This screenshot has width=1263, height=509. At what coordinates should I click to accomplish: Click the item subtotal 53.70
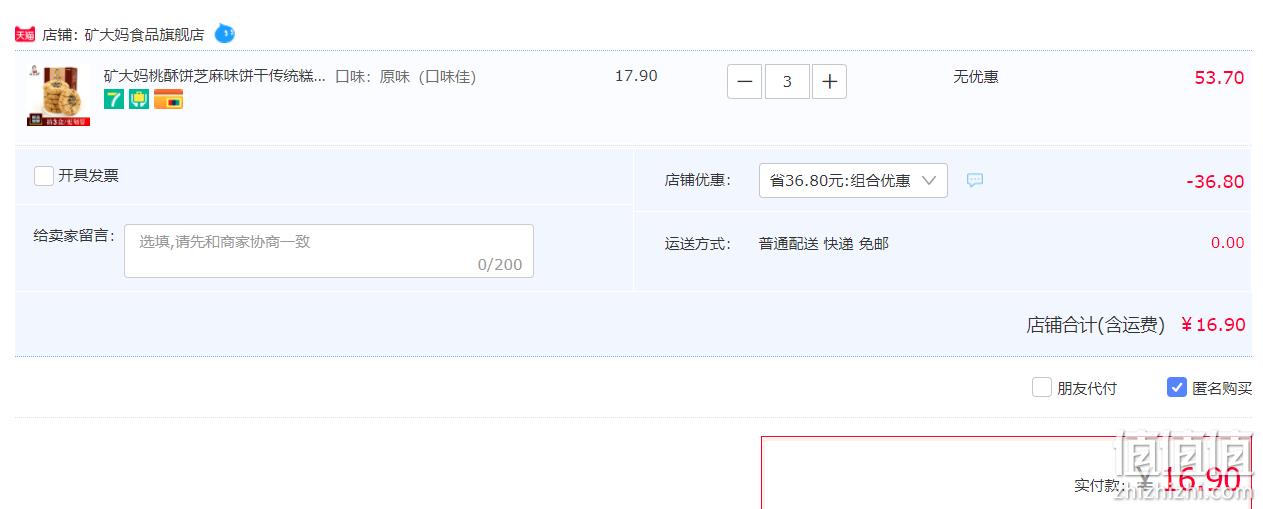tap(1219, 78)
